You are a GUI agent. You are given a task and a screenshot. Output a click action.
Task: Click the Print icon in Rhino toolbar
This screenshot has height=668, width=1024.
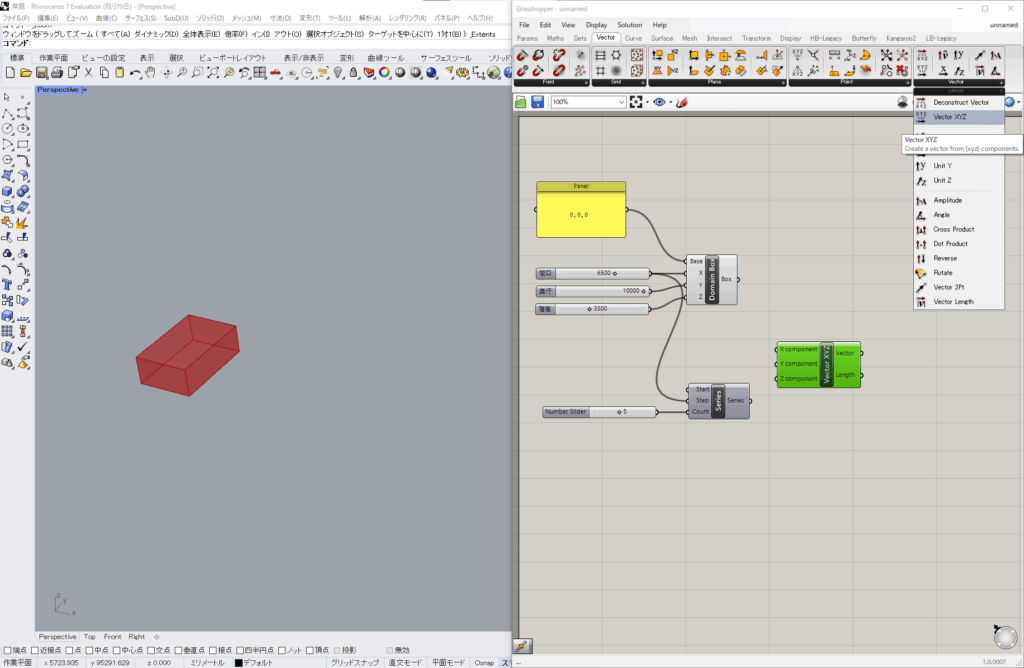pyautogui.click(x=57, y=73)
